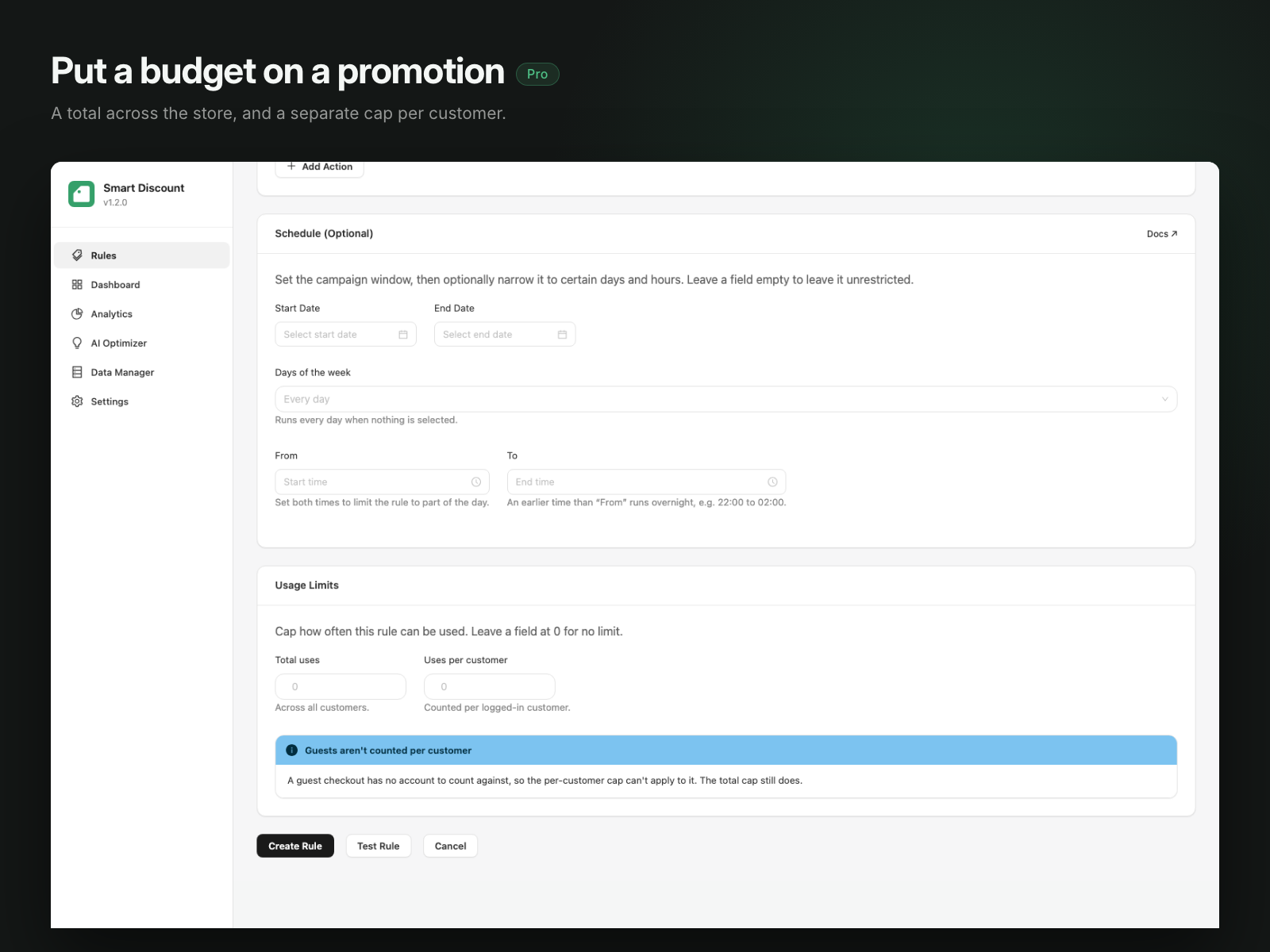Click the 'v1.2.0' version label

115,202
